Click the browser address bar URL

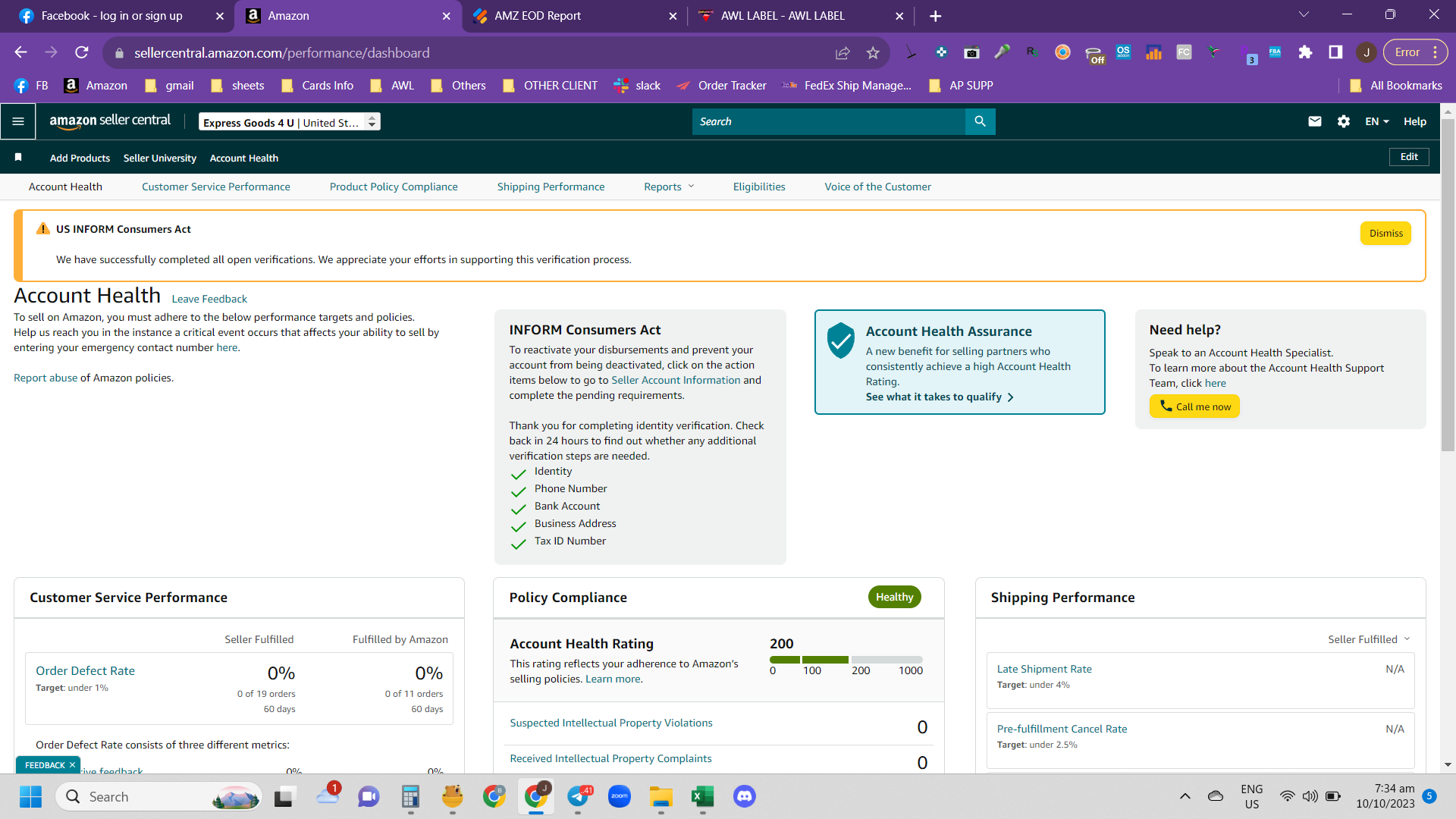point(282,53)
